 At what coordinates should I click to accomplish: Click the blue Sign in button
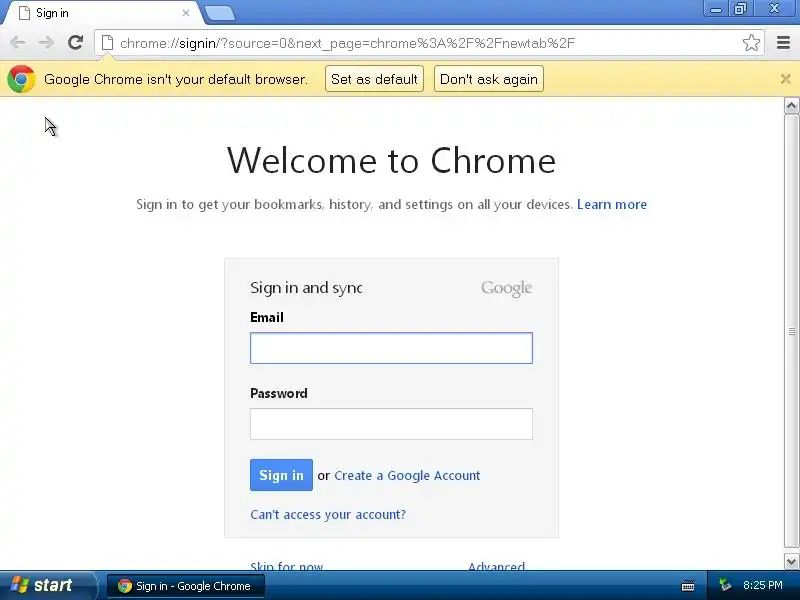click(x=281, y=475)
